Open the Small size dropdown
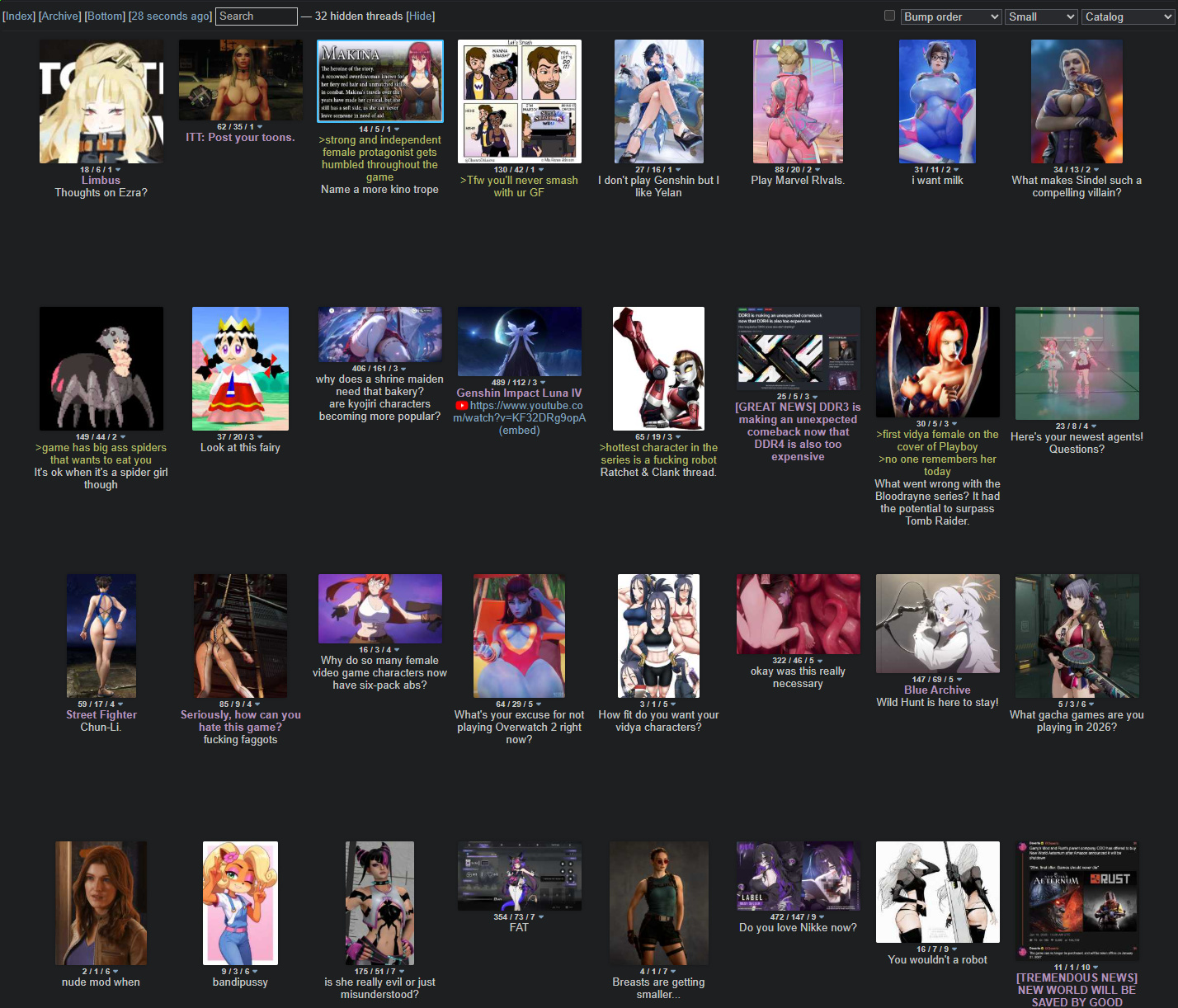1178x1008 pixels. pyautogui.click(x=1041, y=16)
